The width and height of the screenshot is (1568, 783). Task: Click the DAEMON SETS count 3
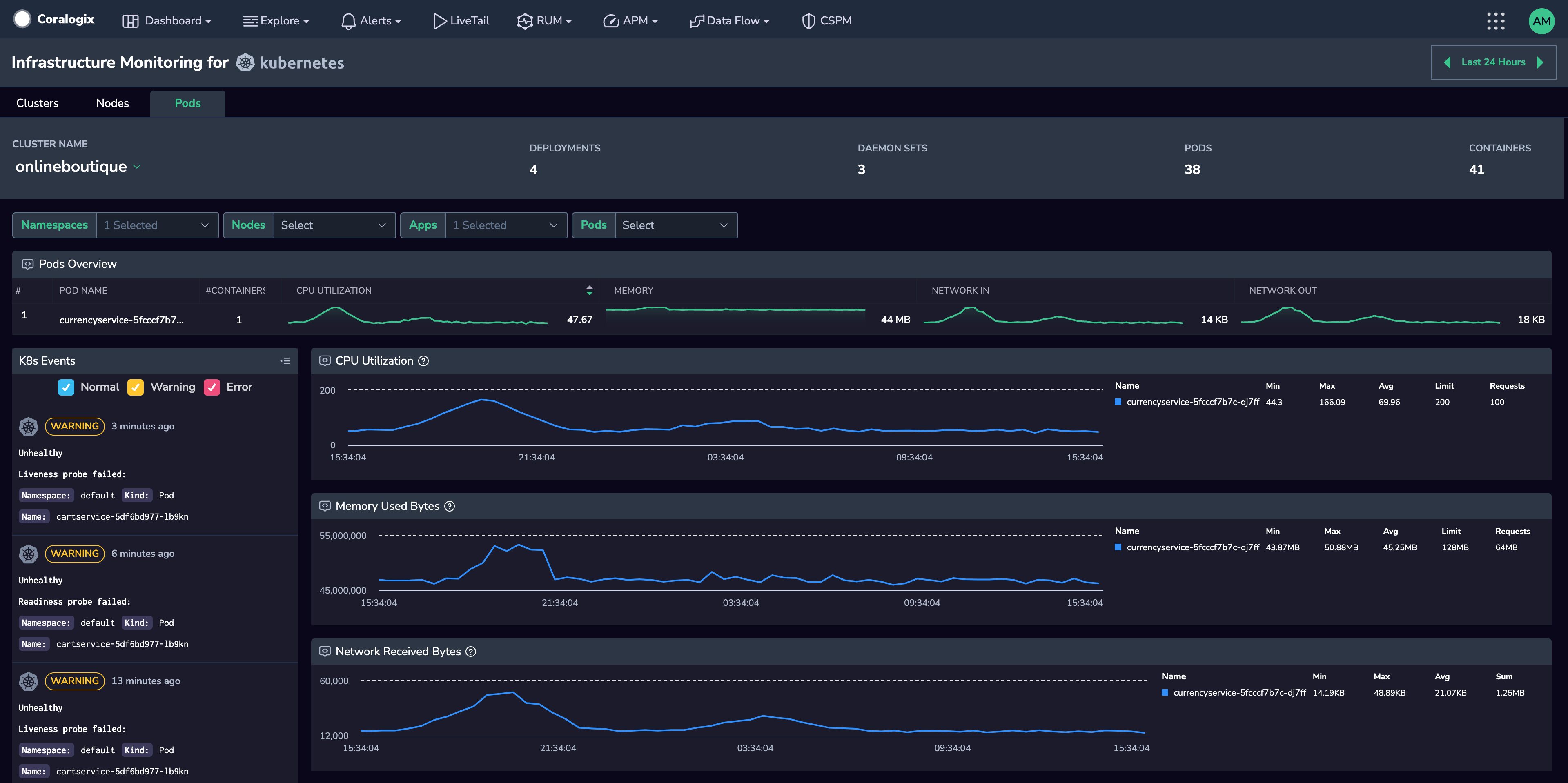861,170
